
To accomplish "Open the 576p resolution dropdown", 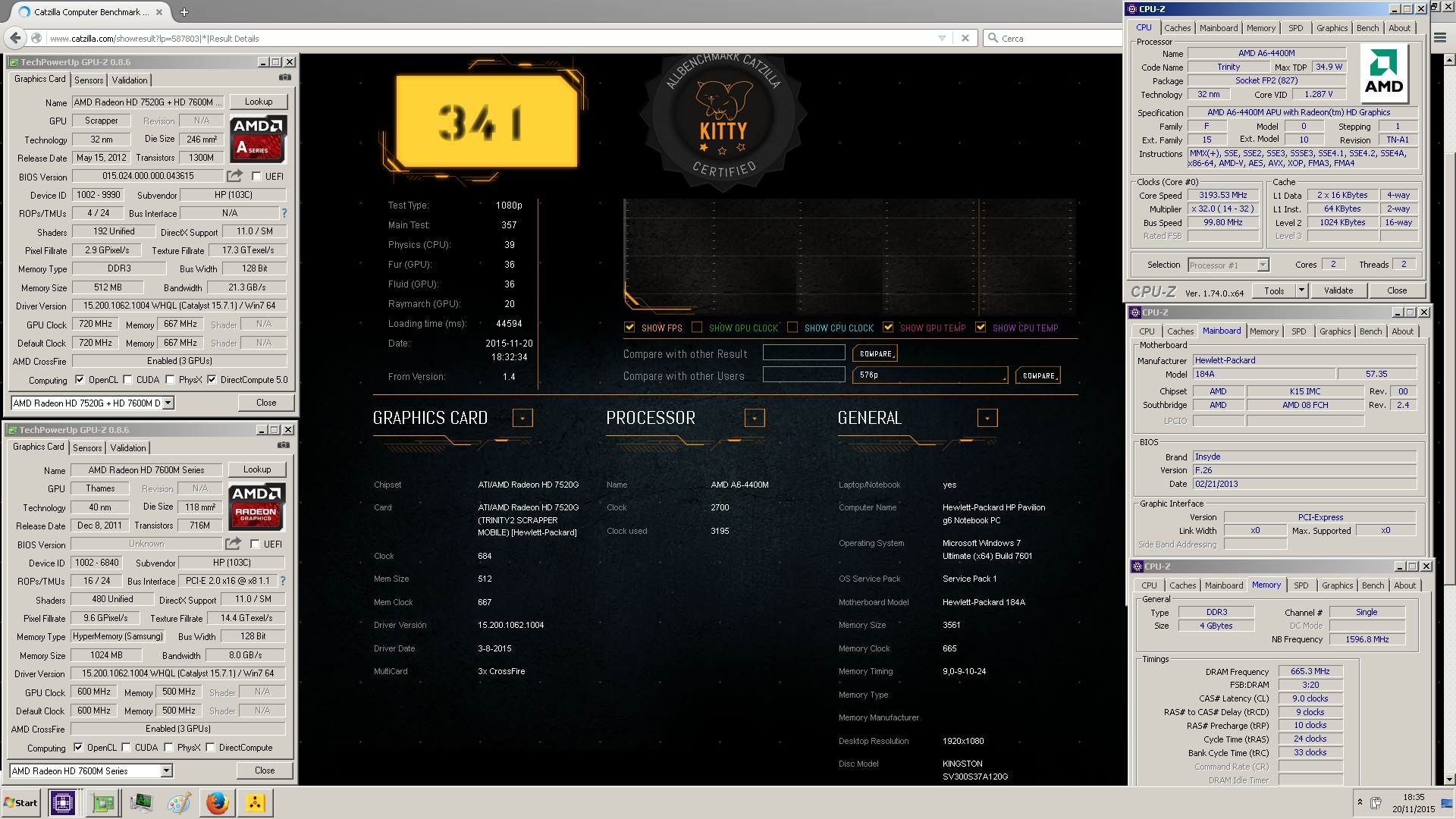I will pyautogui.click(x=930, y=375).
